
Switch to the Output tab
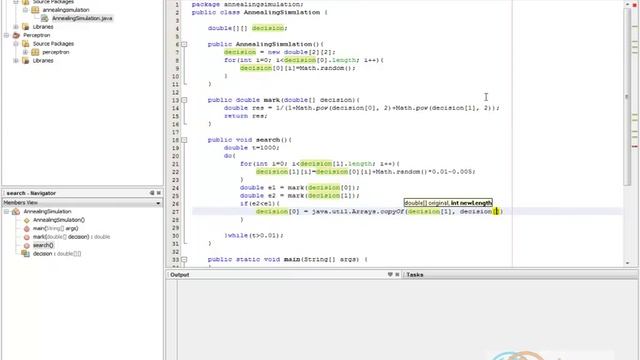(180, 275)
